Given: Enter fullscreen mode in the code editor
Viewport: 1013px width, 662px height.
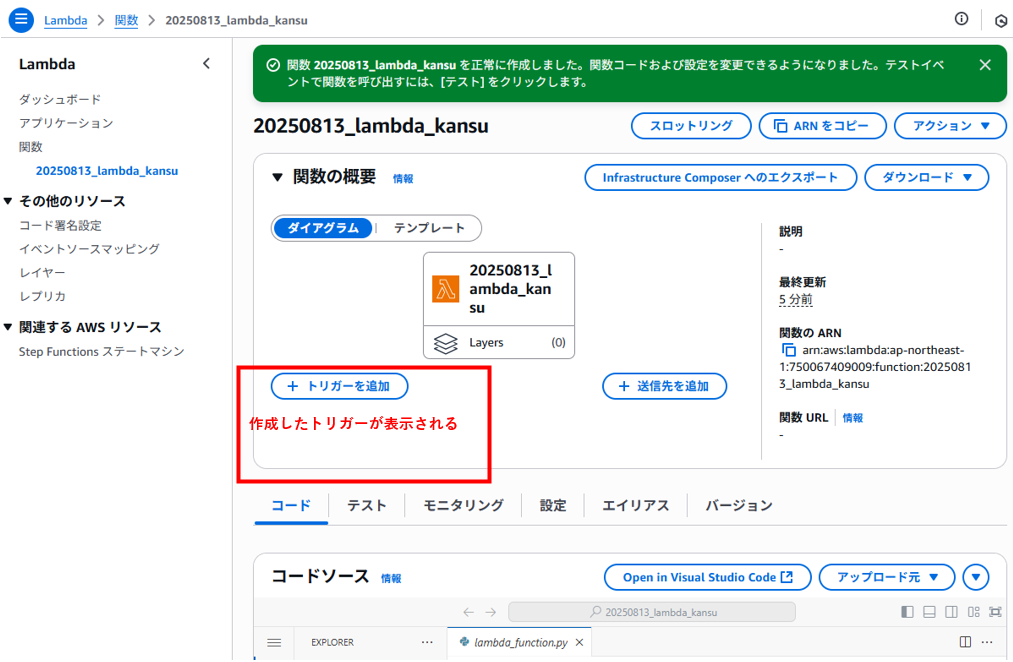Looking at the screenshot, I should point(996,612).
